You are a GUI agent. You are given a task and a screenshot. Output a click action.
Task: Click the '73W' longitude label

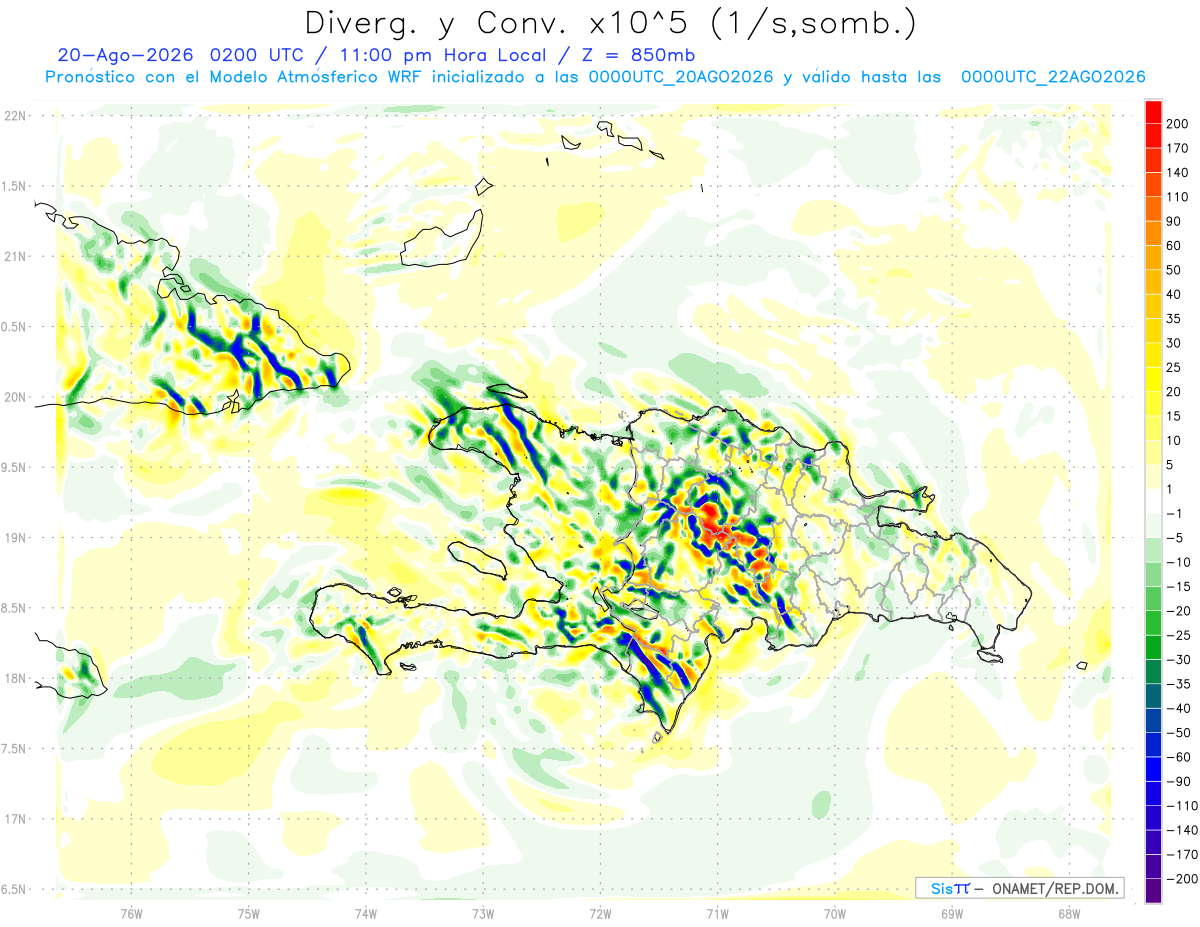(x=483, y=913)
